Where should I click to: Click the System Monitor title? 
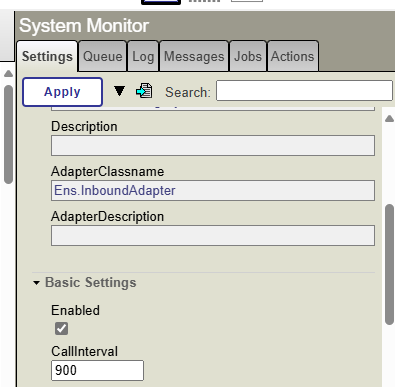(x=84, y=26)
